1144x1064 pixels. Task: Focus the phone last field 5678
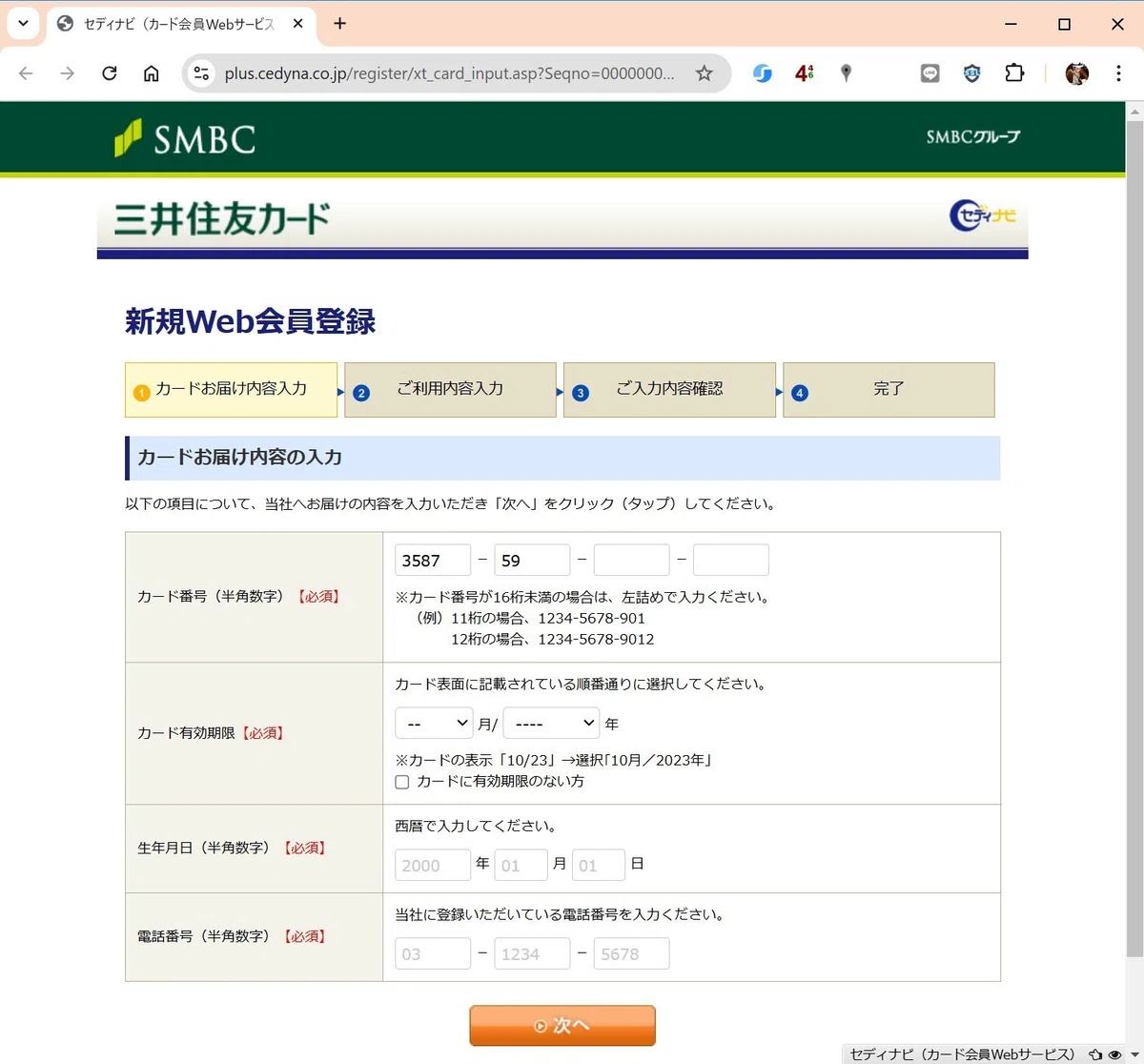631,953
